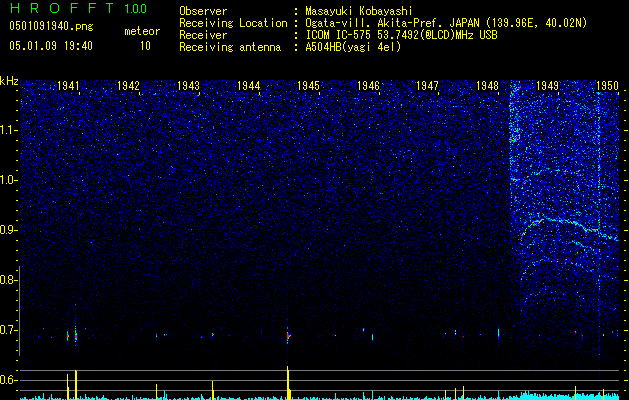
Task: Click the red meteor echo near 1945
Action: click(288, 336)
